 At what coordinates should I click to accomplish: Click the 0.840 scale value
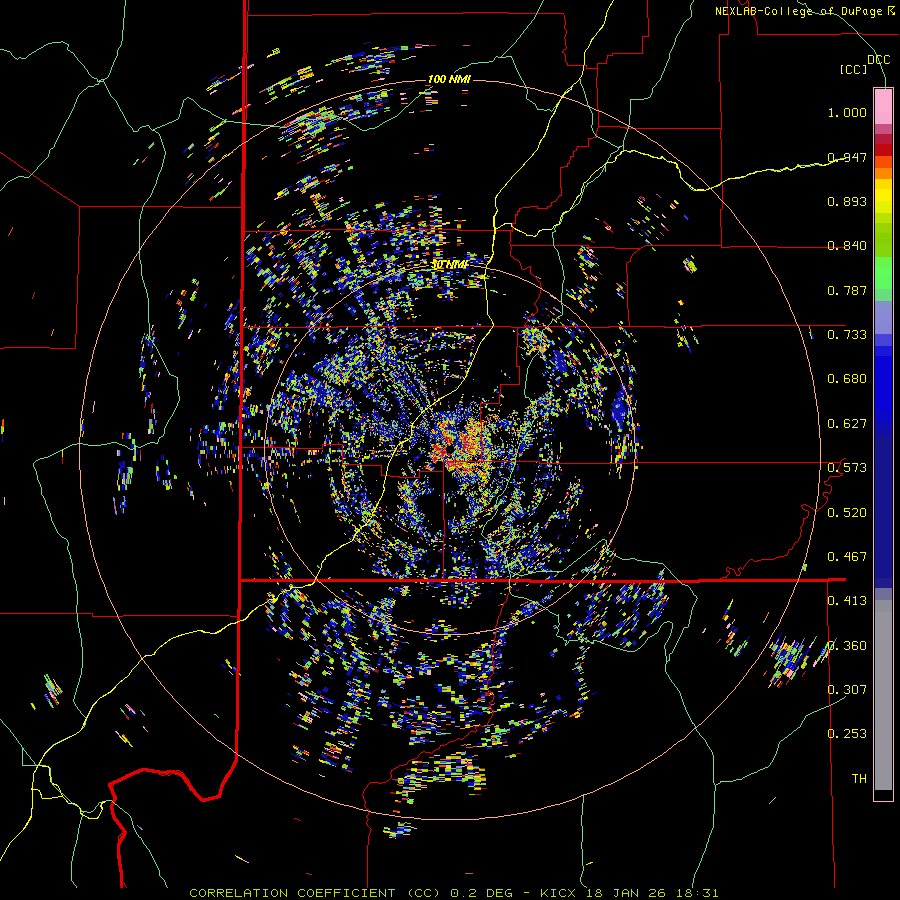click(x=847, y=246)
